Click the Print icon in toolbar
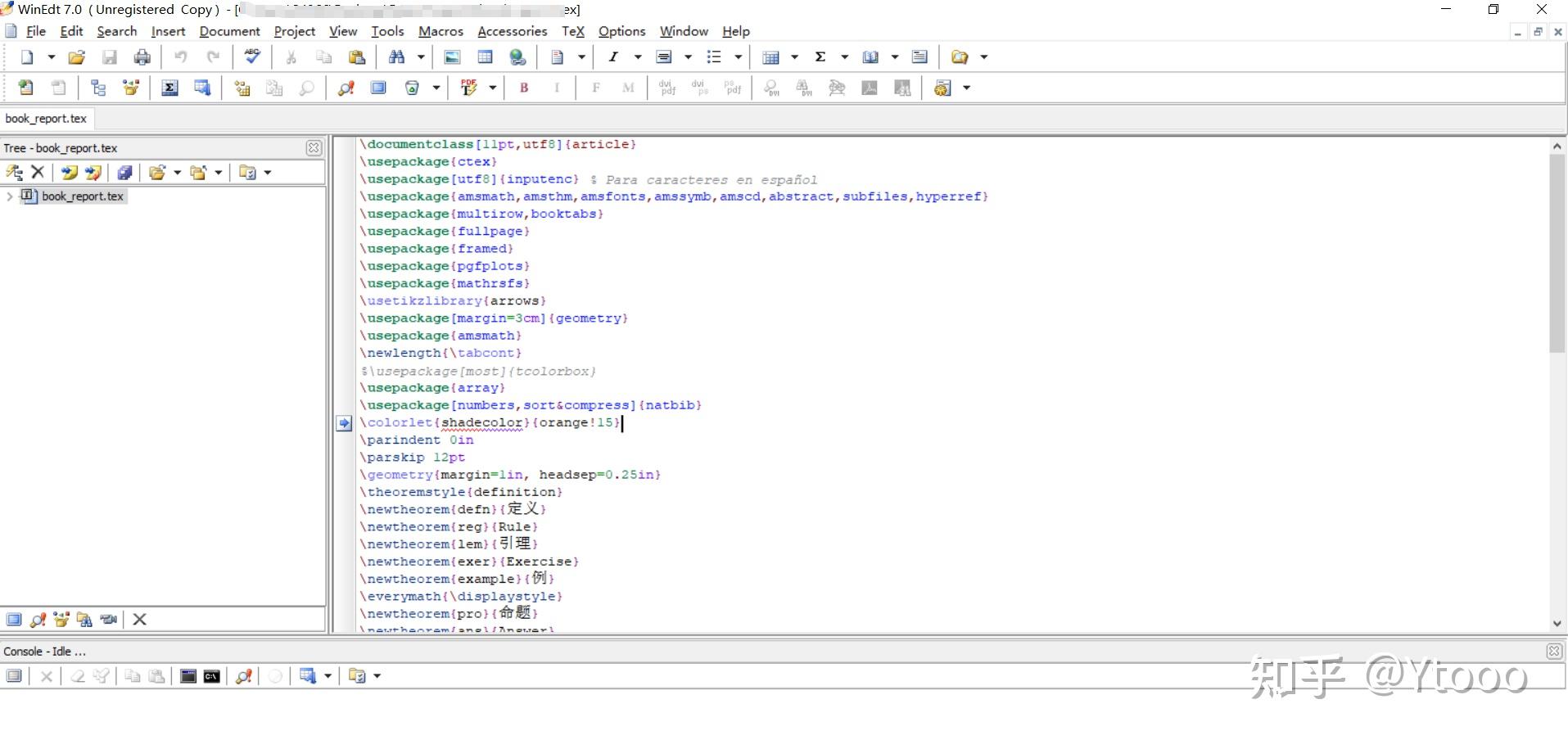 coord(142,57)
